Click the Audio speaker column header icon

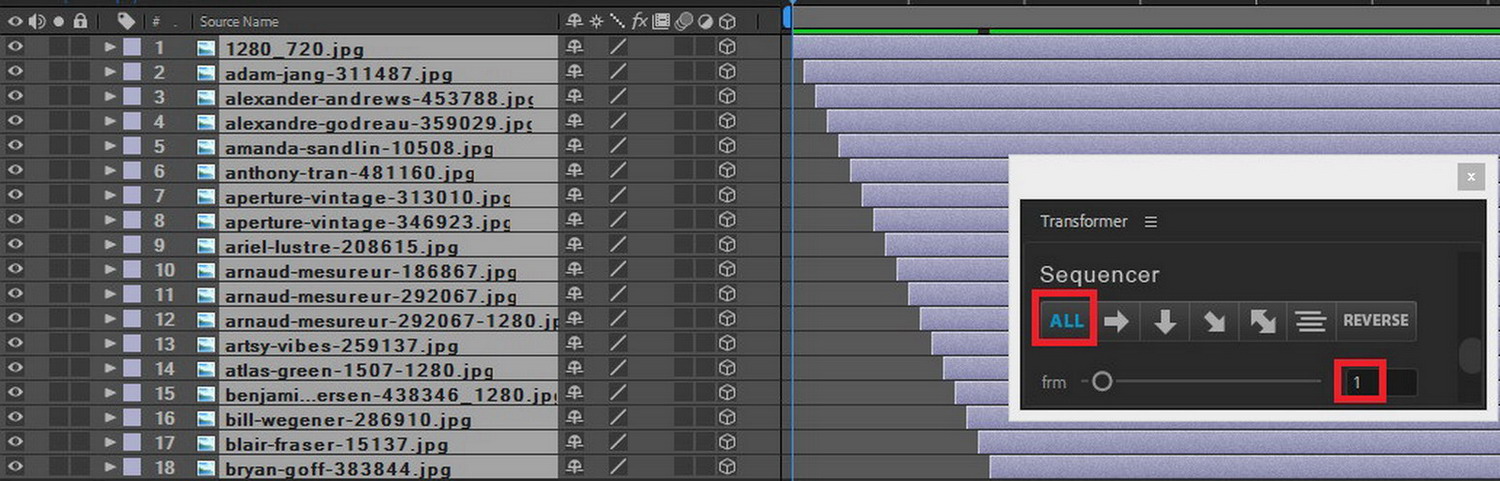tap(37, 21)
